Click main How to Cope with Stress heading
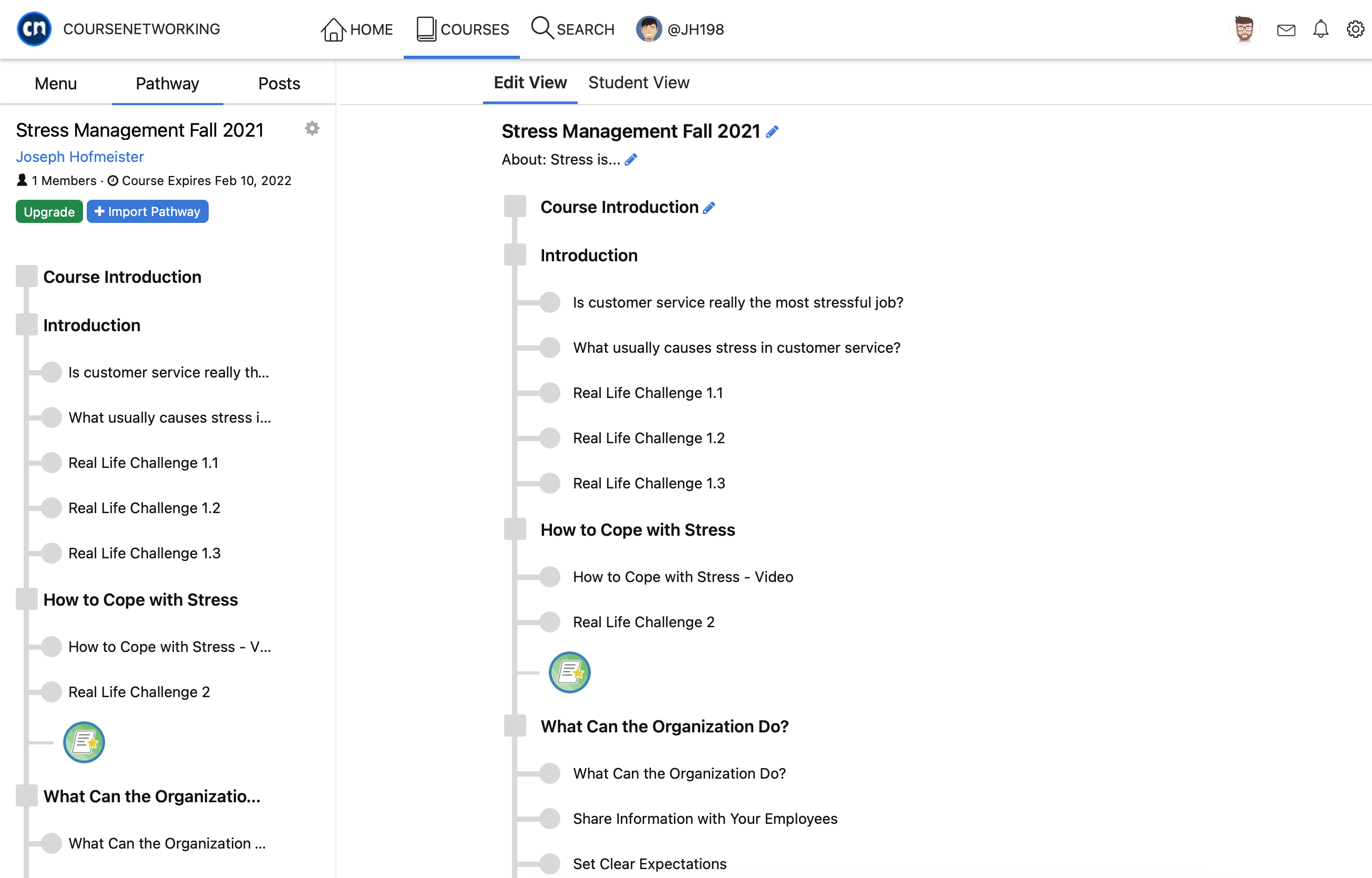 pyautogui.click(x=638, y=529)
